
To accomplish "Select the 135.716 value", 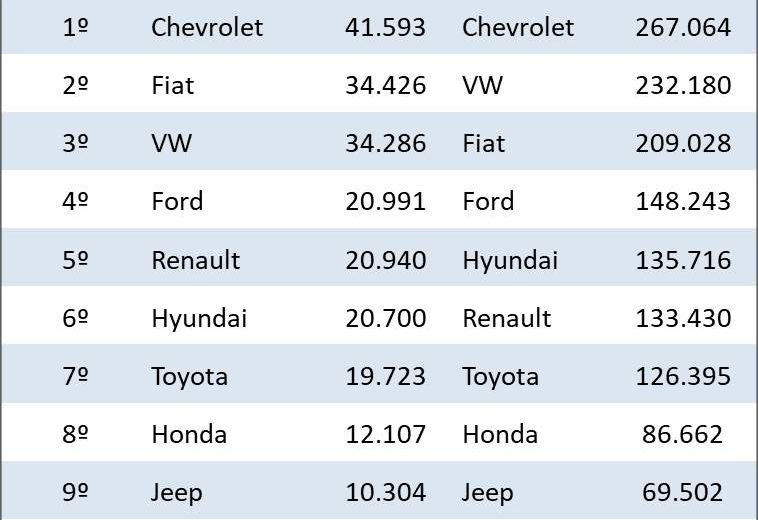I will click(x=683, y=260).
